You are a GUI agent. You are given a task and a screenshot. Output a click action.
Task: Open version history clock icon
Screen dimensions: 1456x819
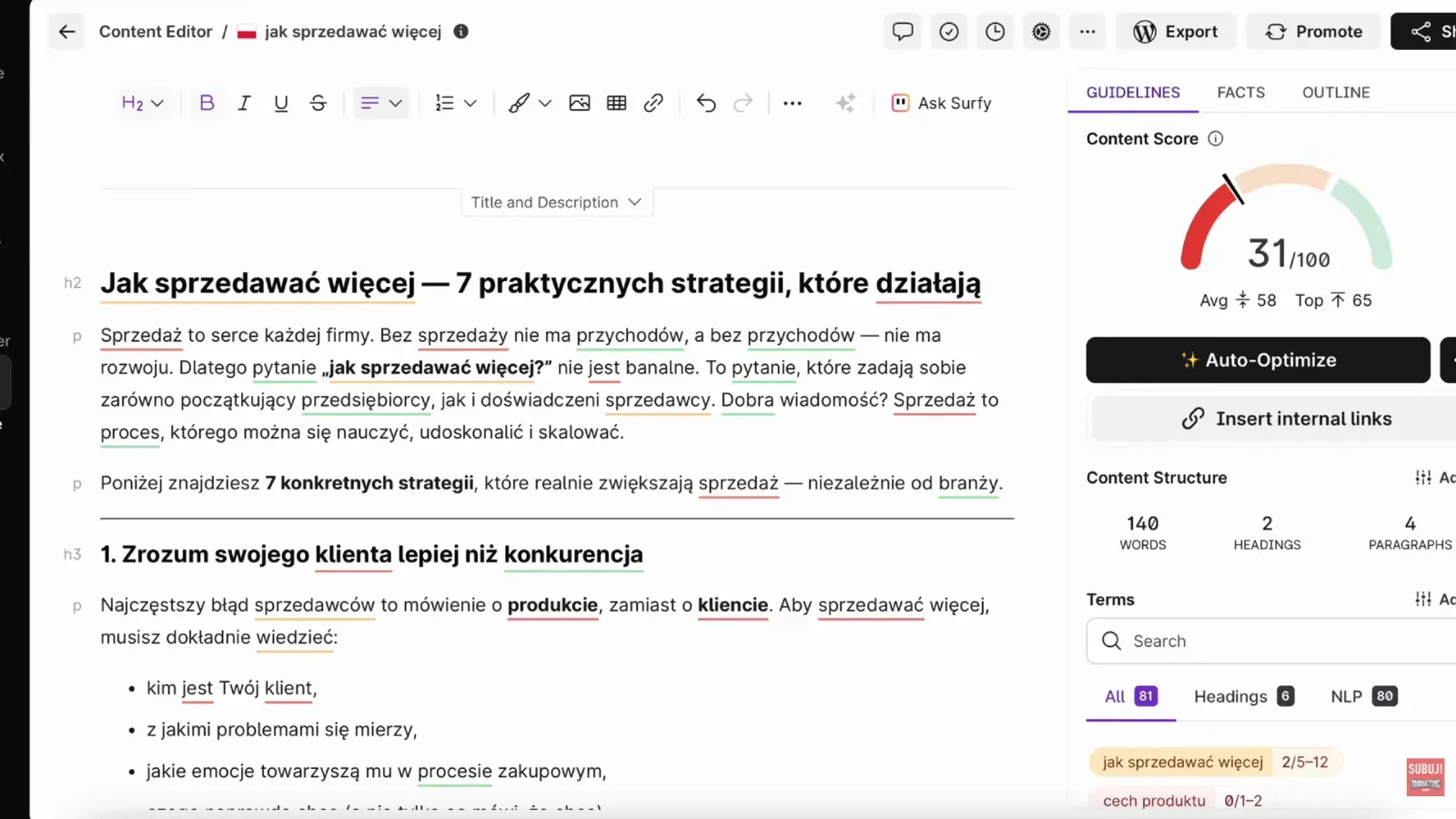(996, 32)
